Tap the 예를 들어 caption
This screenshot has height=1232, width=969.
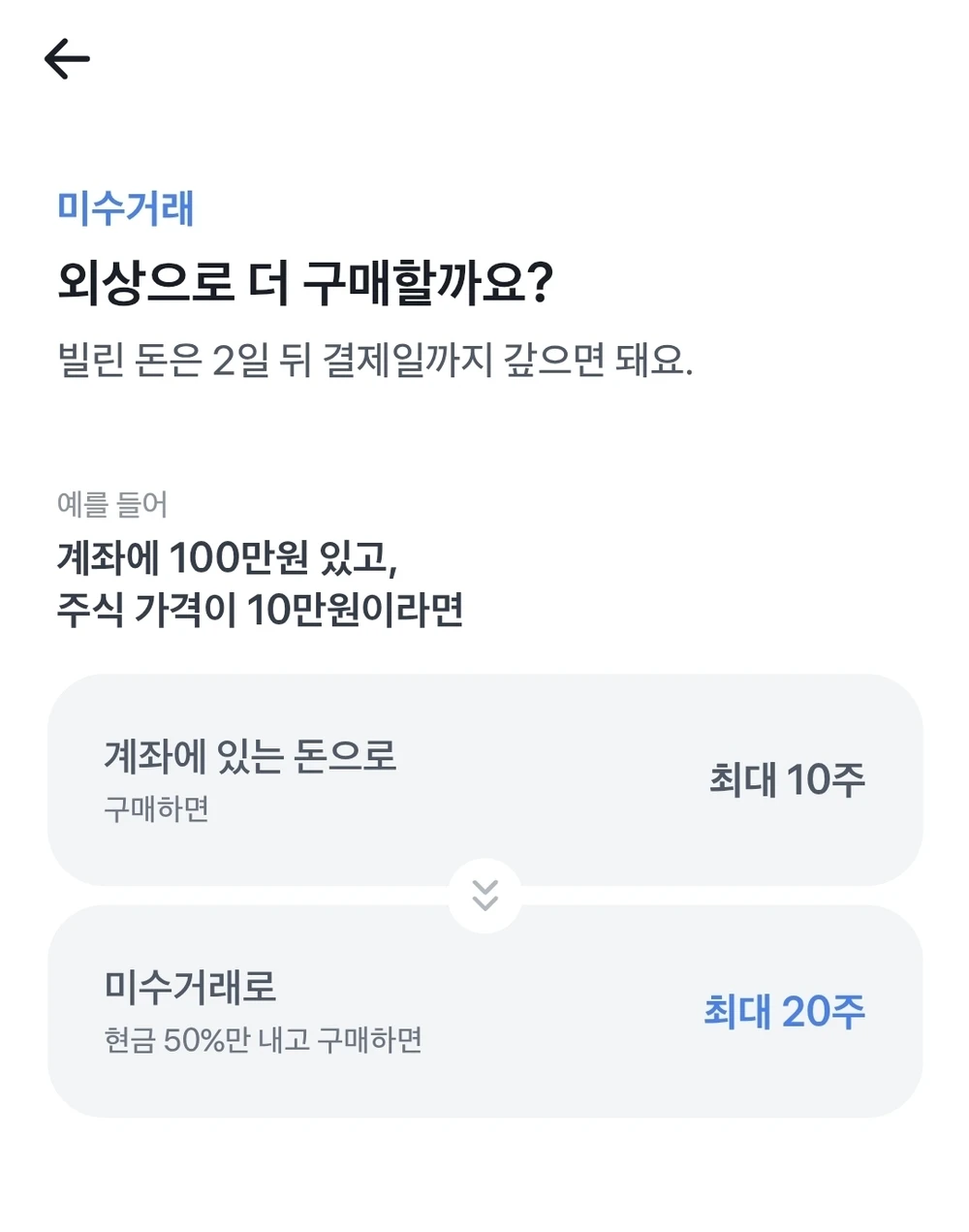pos(112,504)
